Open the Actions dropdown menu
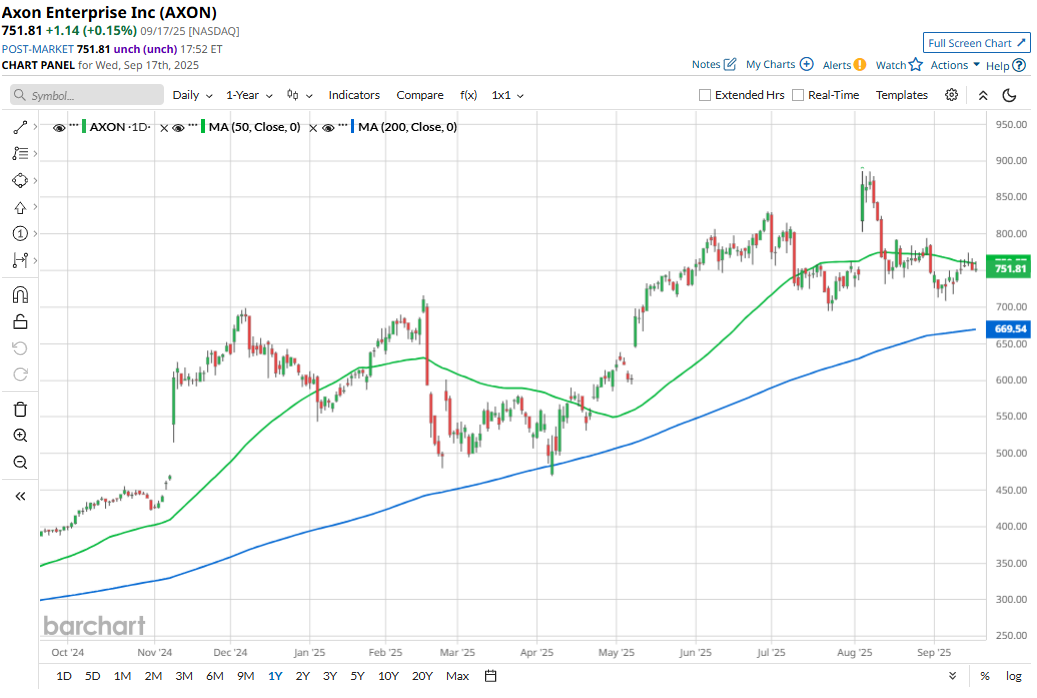This screenshot has height=698, width=1037. click(955, 65)
